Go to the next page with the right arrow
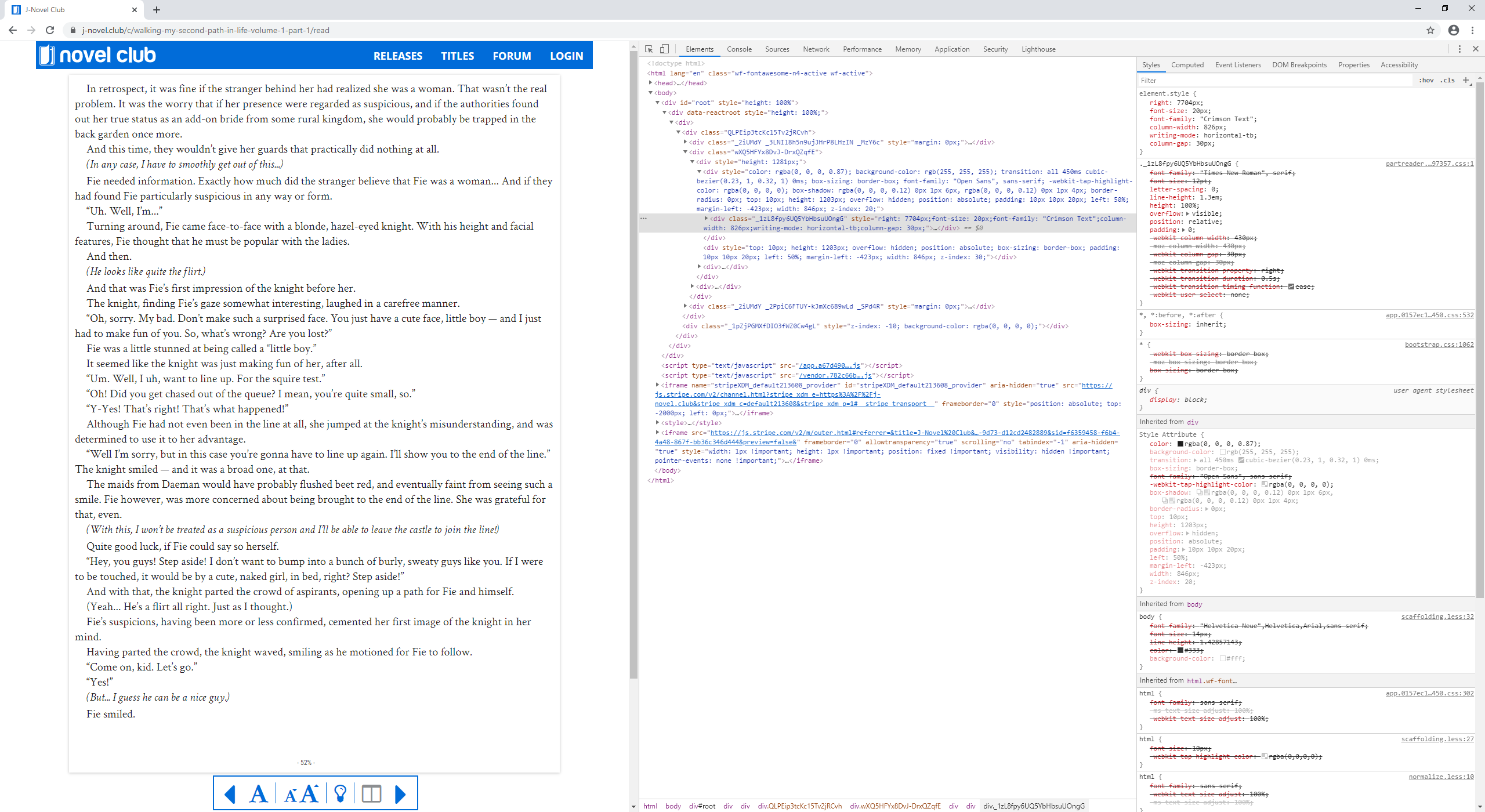1485x812 pixels. pos(400,793)
